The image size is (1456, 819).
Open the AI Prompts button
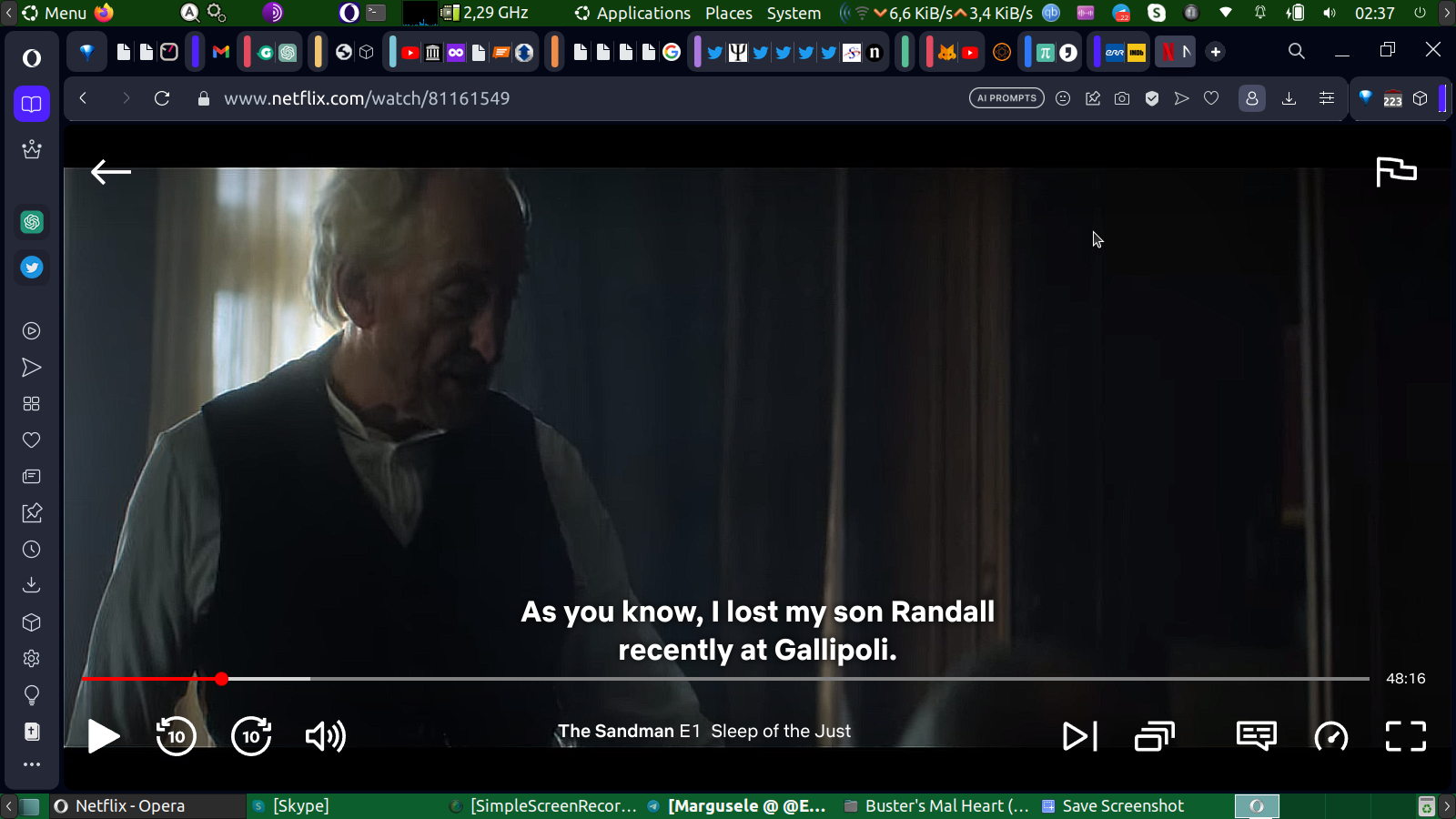tap(1006, 98)
